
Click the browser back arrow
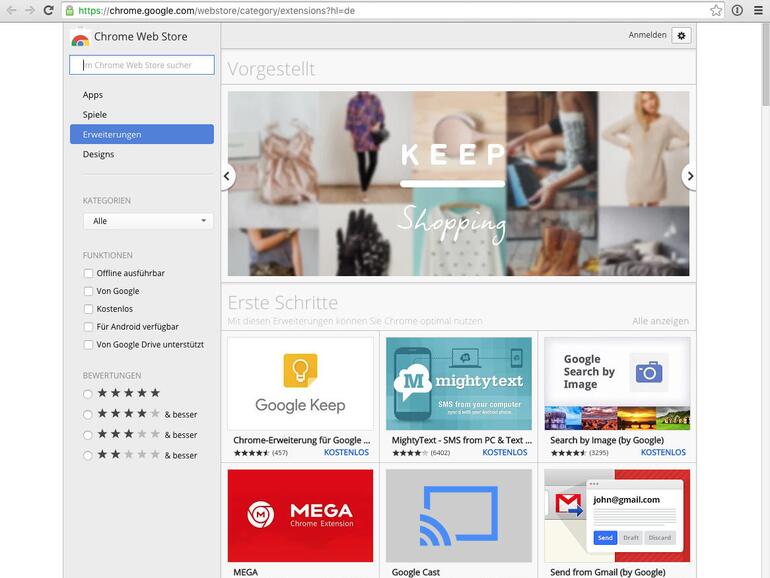(11, 10)
